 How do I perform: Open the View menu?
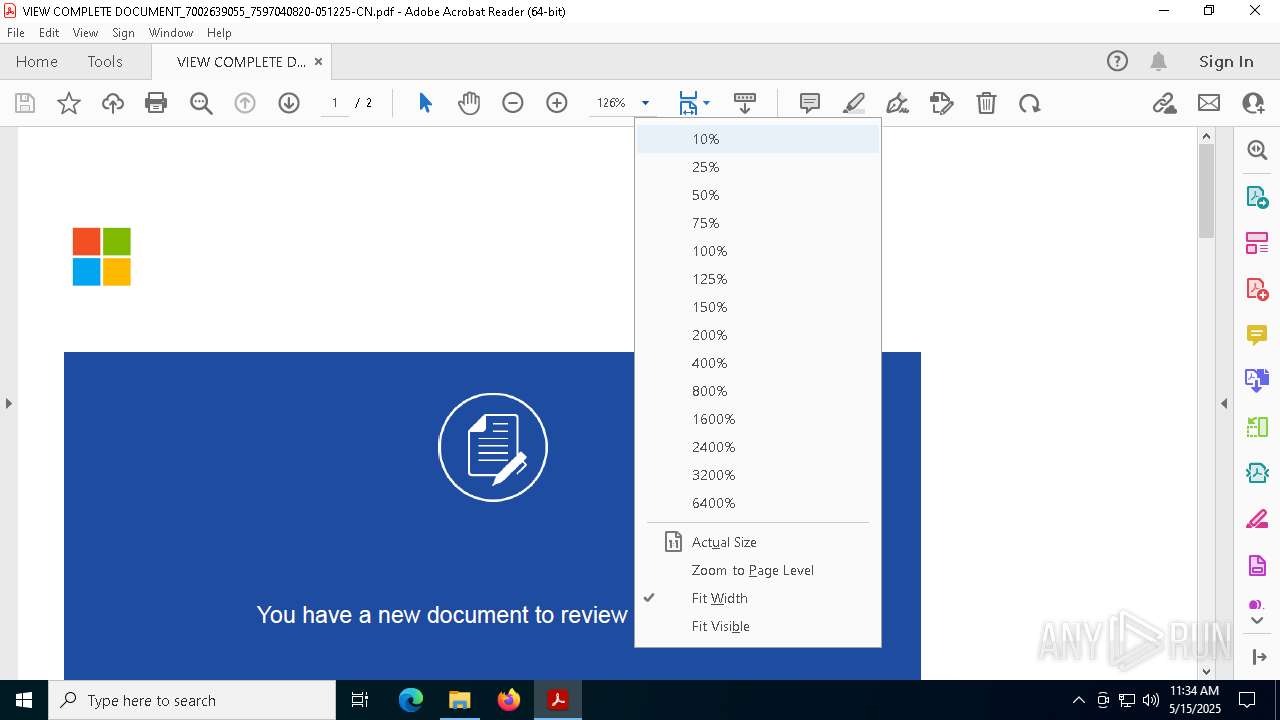[85, 33]
